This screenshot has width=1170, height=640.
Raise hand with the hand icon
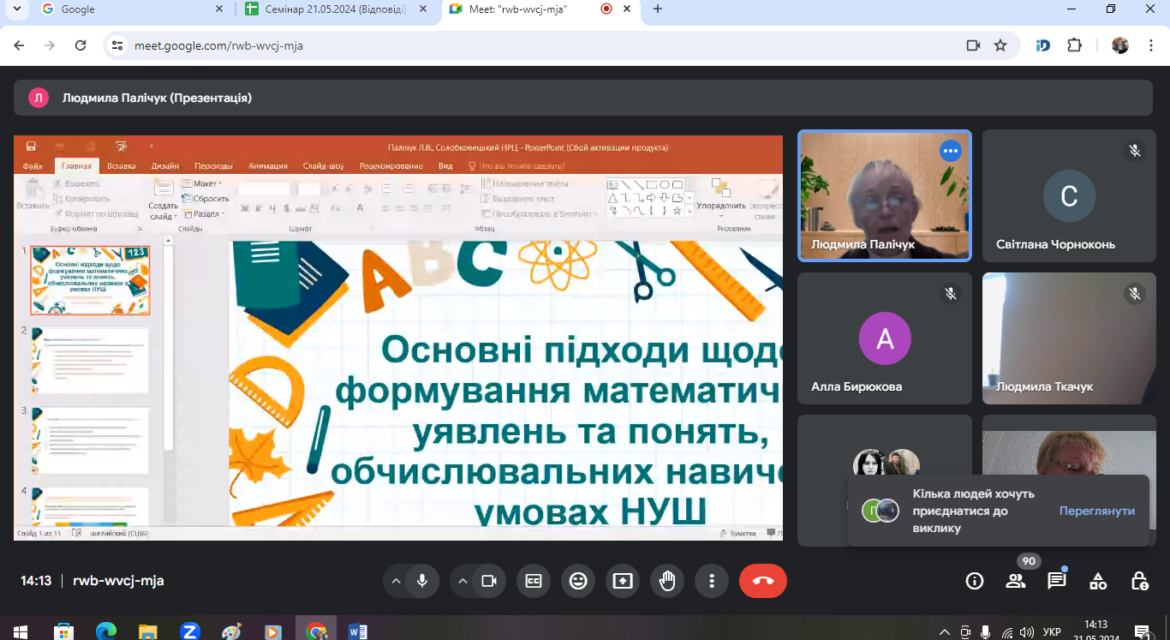click(667, 581)
